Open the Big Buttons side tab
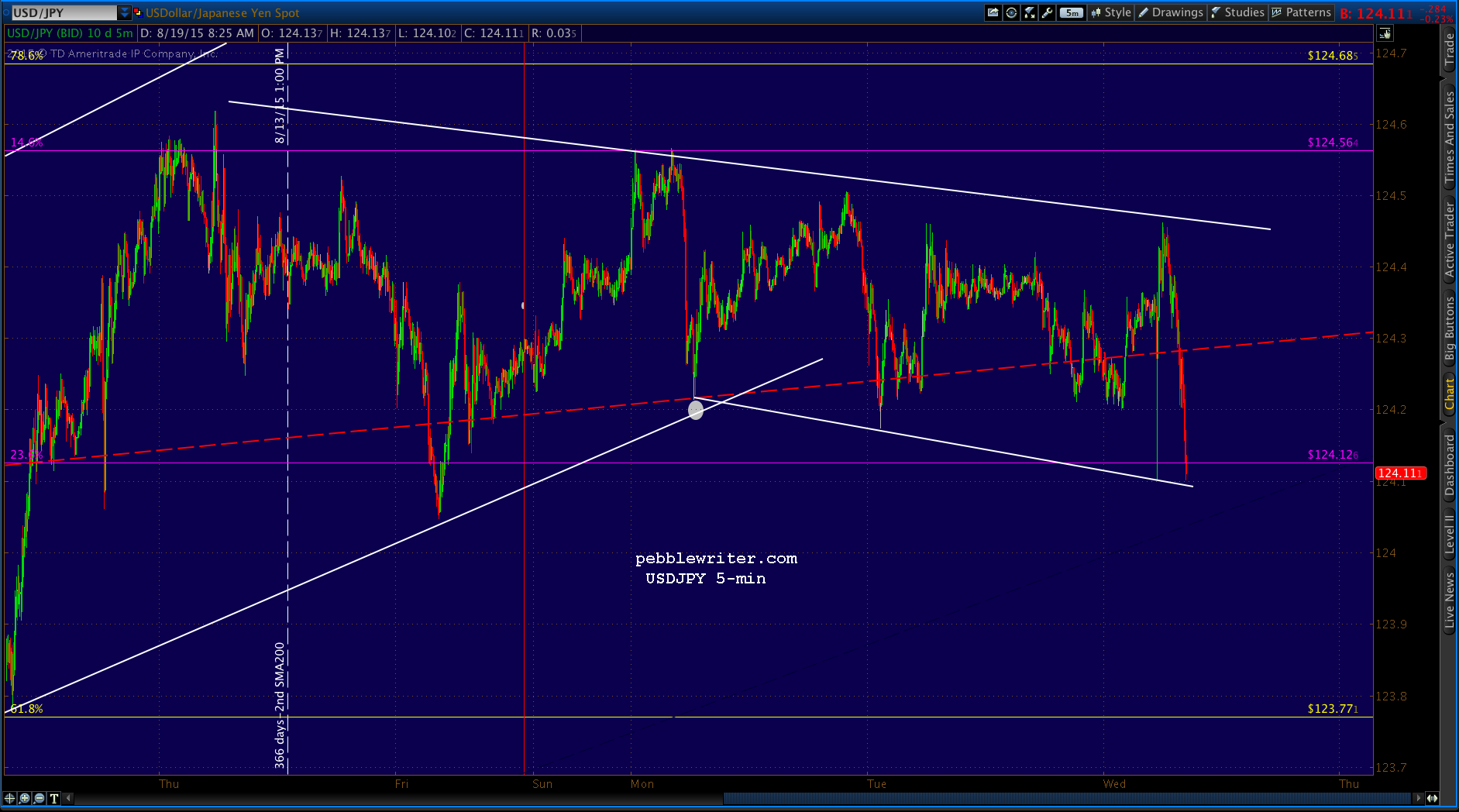 tap(1449, 328)
